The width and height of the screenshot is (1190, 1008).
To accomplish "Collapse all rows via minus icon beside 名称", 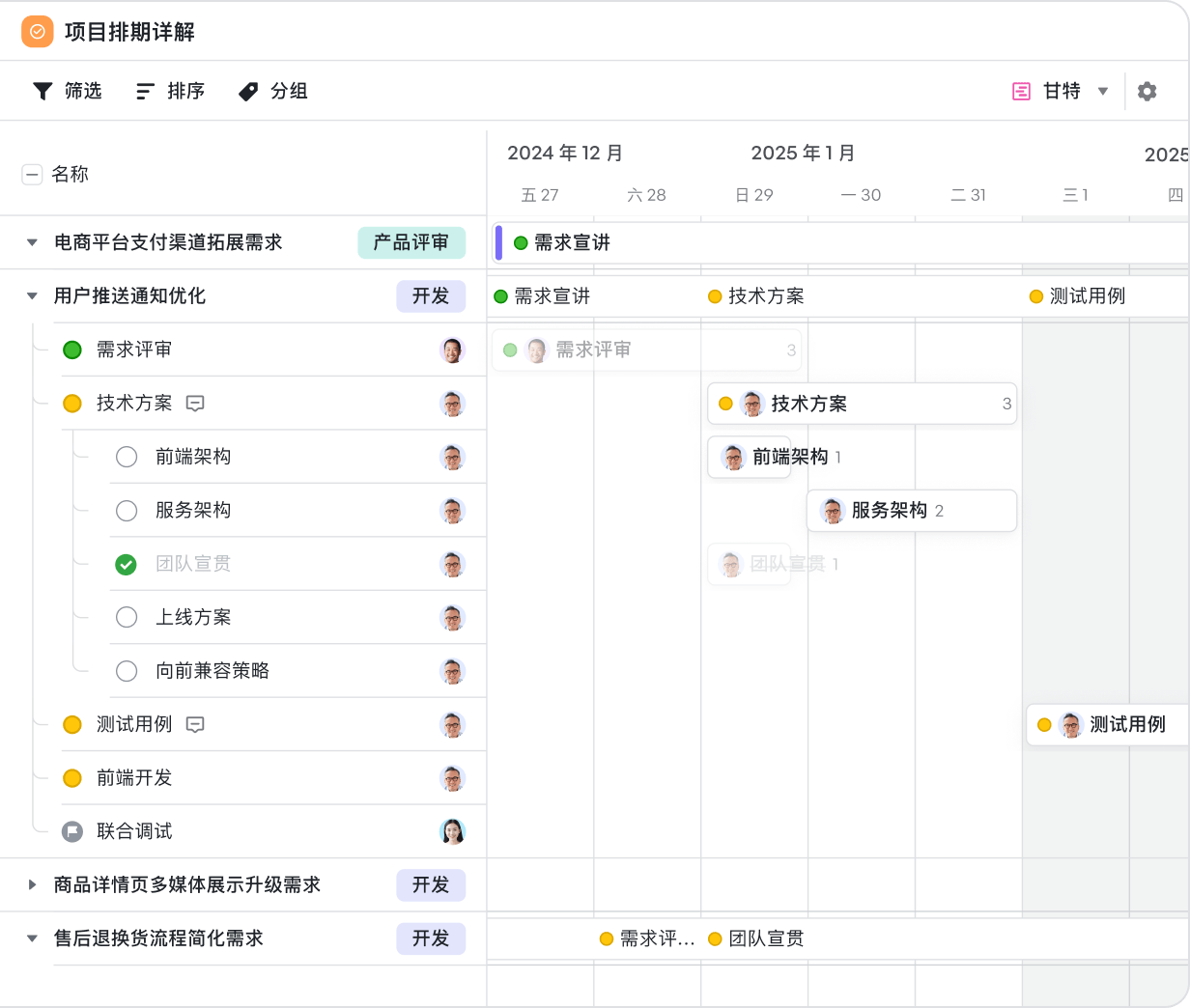I will (x=32, y=175).
